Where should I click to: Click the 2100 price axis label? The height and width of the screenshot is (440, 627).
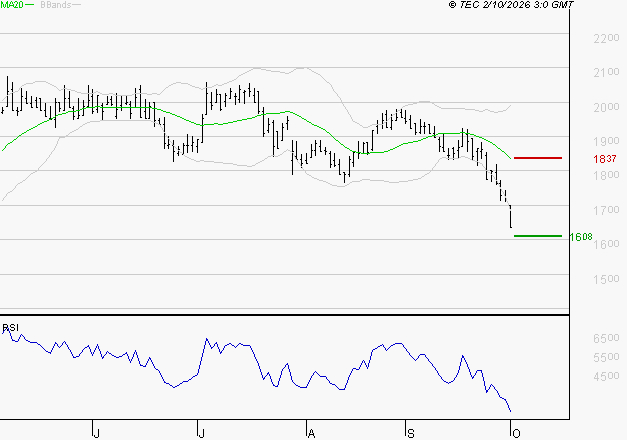coord(606,72)
